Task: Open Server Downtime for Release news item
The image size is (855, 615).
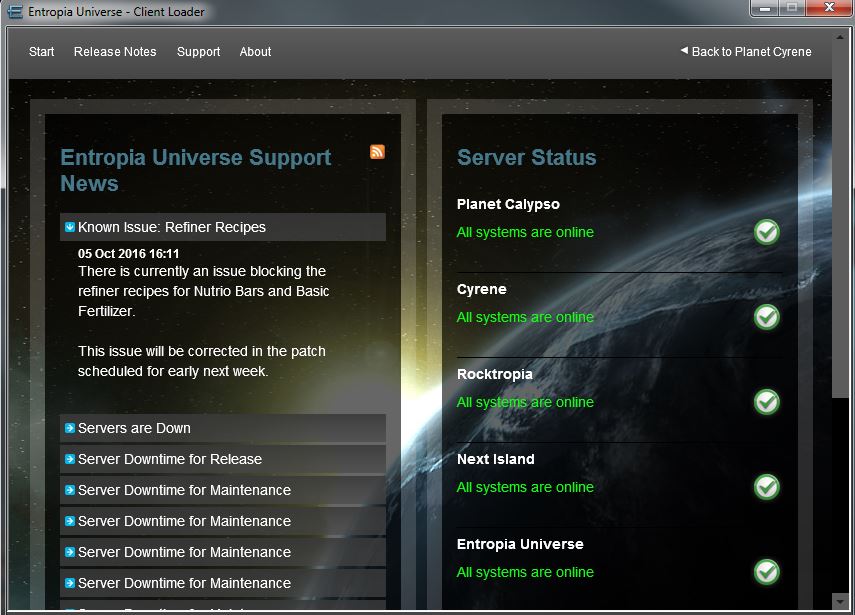Action: click(222, 459)
